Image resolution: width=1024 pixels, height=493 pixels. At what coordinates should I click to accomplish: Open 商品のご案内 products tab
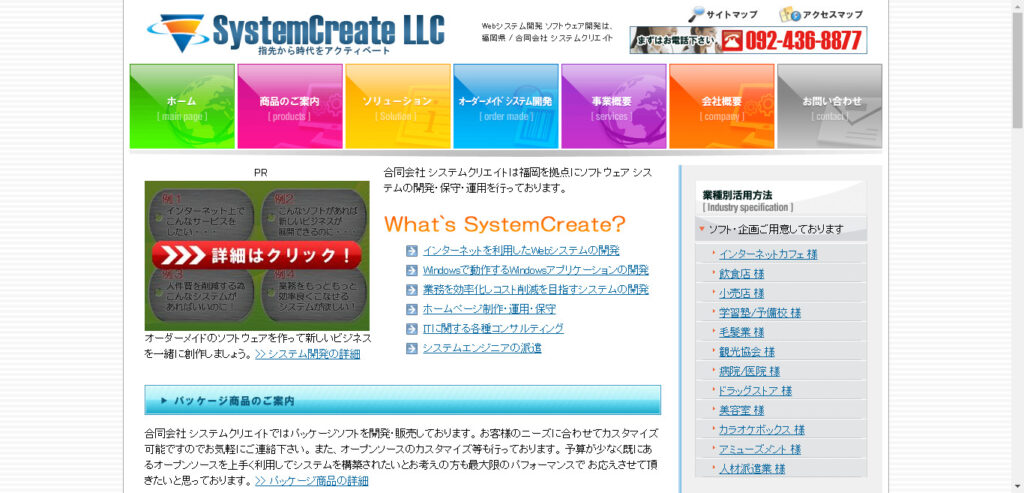tap(289, 106)
